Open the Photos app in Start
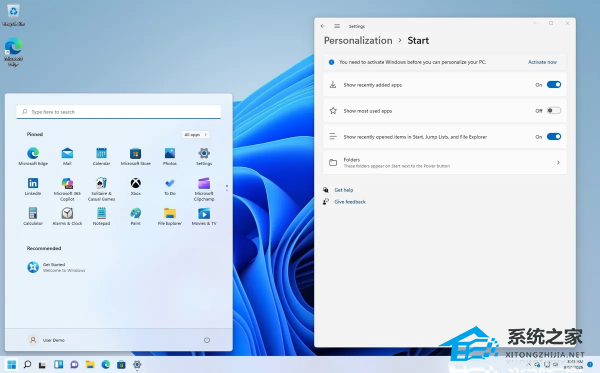Screen dimensions: 600x373 (x=170, y=156)
